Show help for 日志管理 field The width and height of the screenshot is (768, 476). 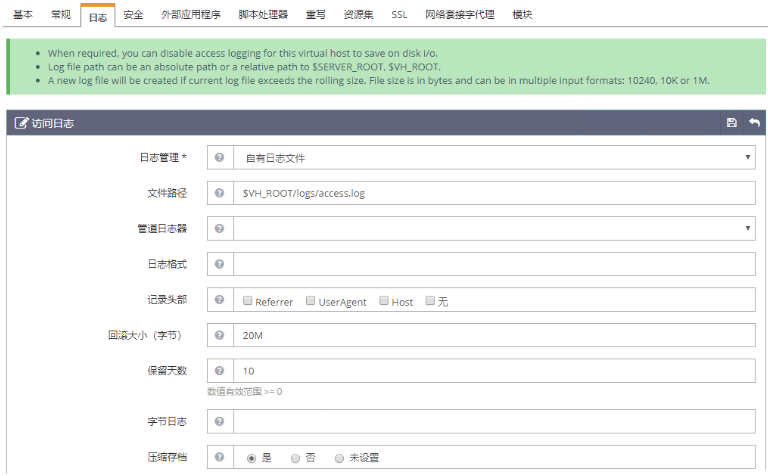click(219, 157)
